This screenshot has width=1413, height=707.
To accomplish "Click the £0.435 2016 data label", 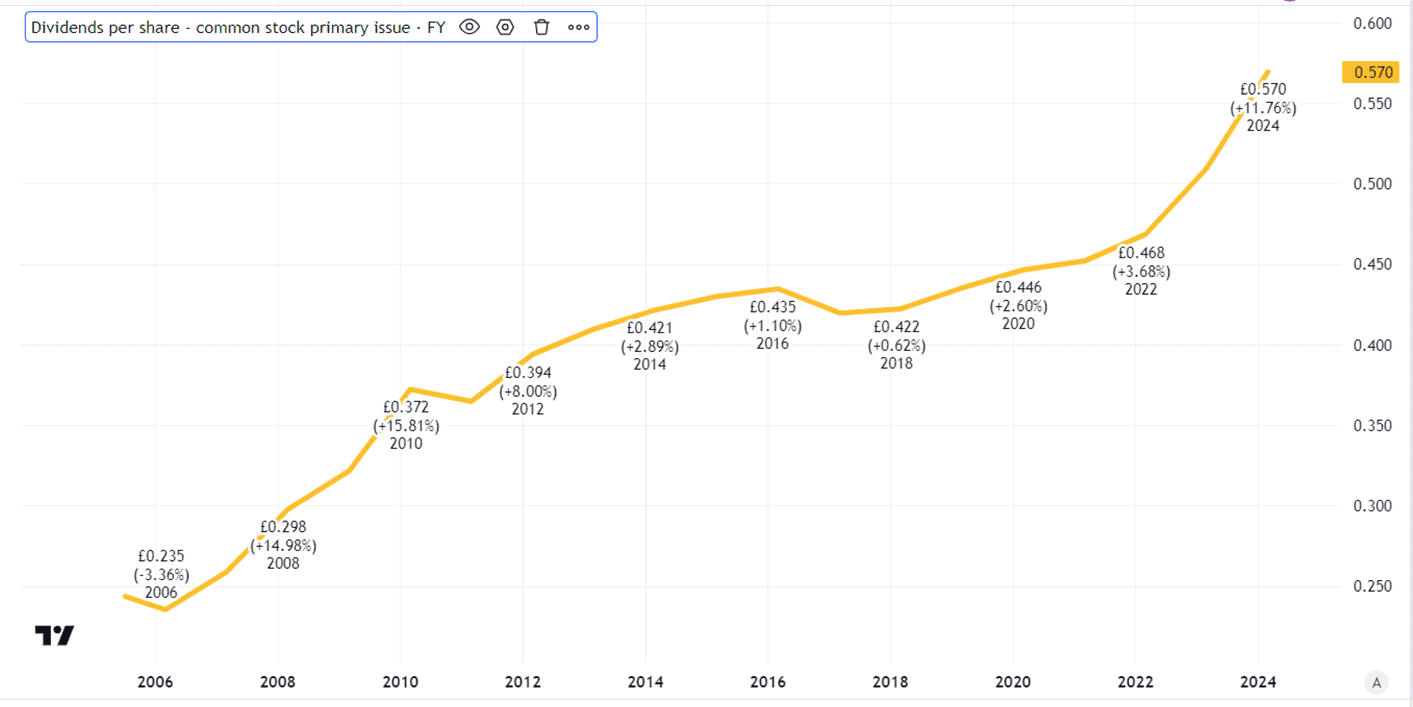I will click(772, 325).
